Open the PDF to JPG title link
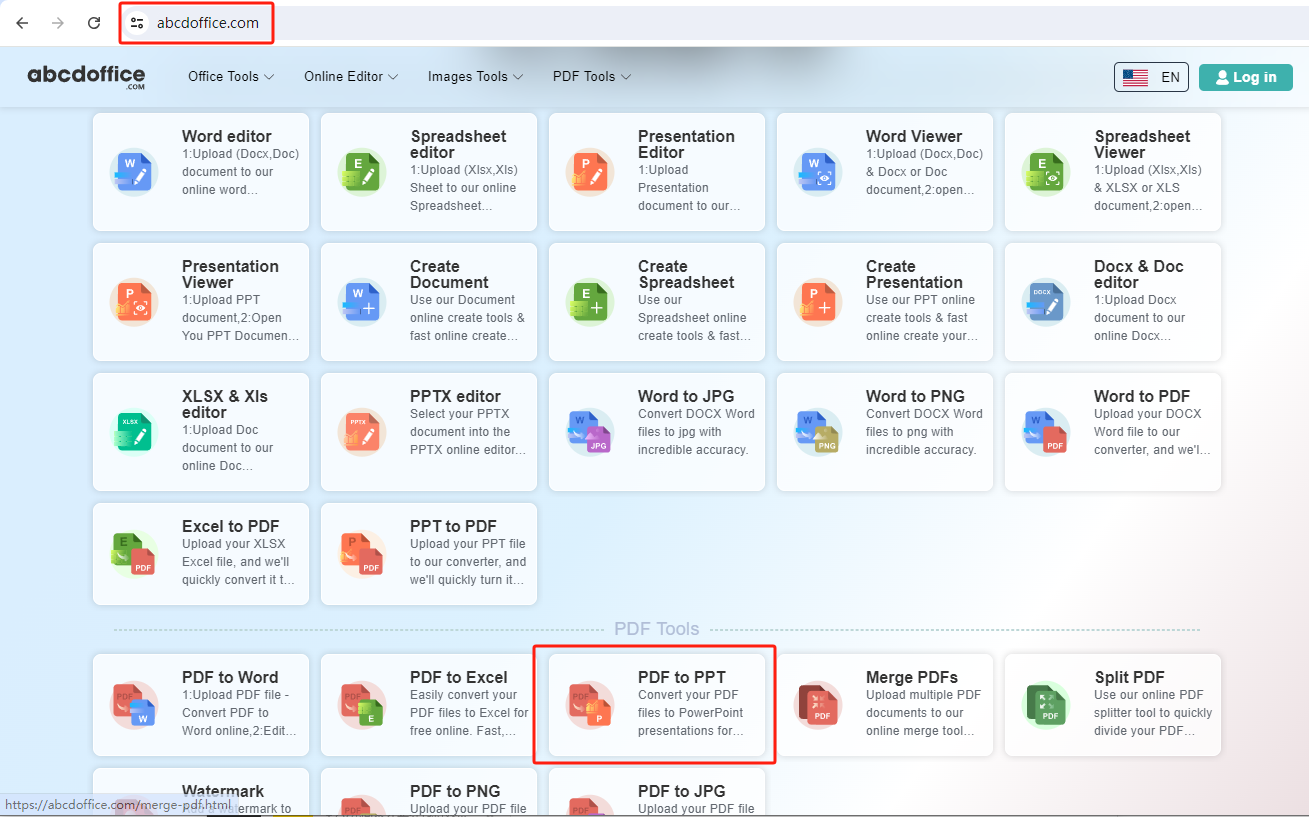 (x=682, y=791)
